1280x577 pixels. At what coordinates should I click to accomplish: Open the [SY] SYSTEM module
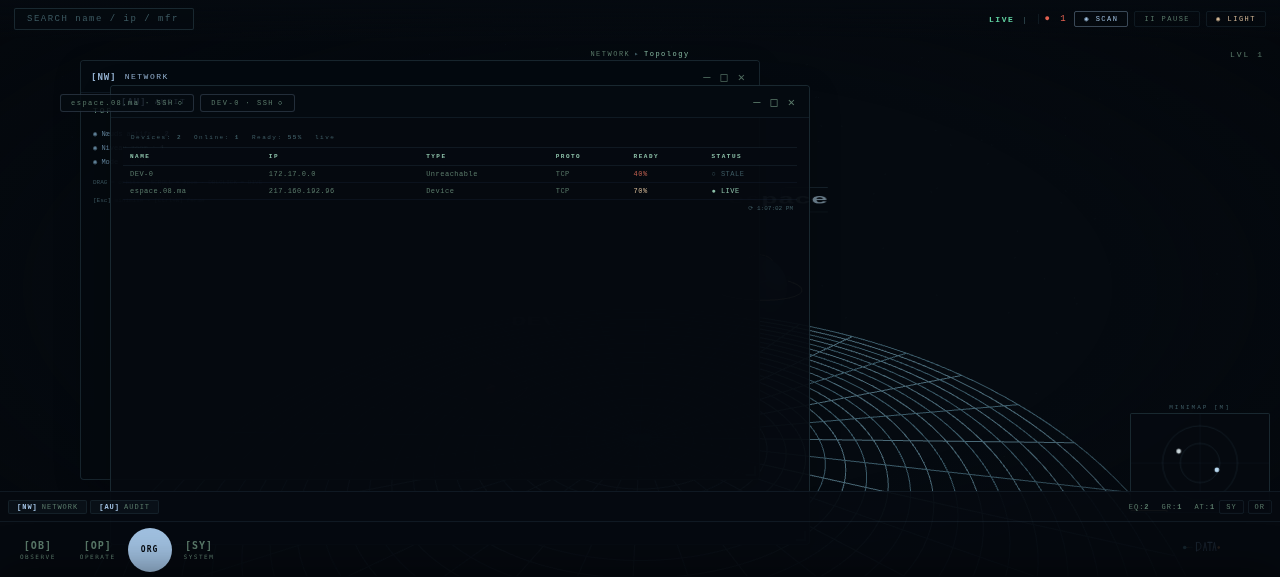[x=199, y=550]
